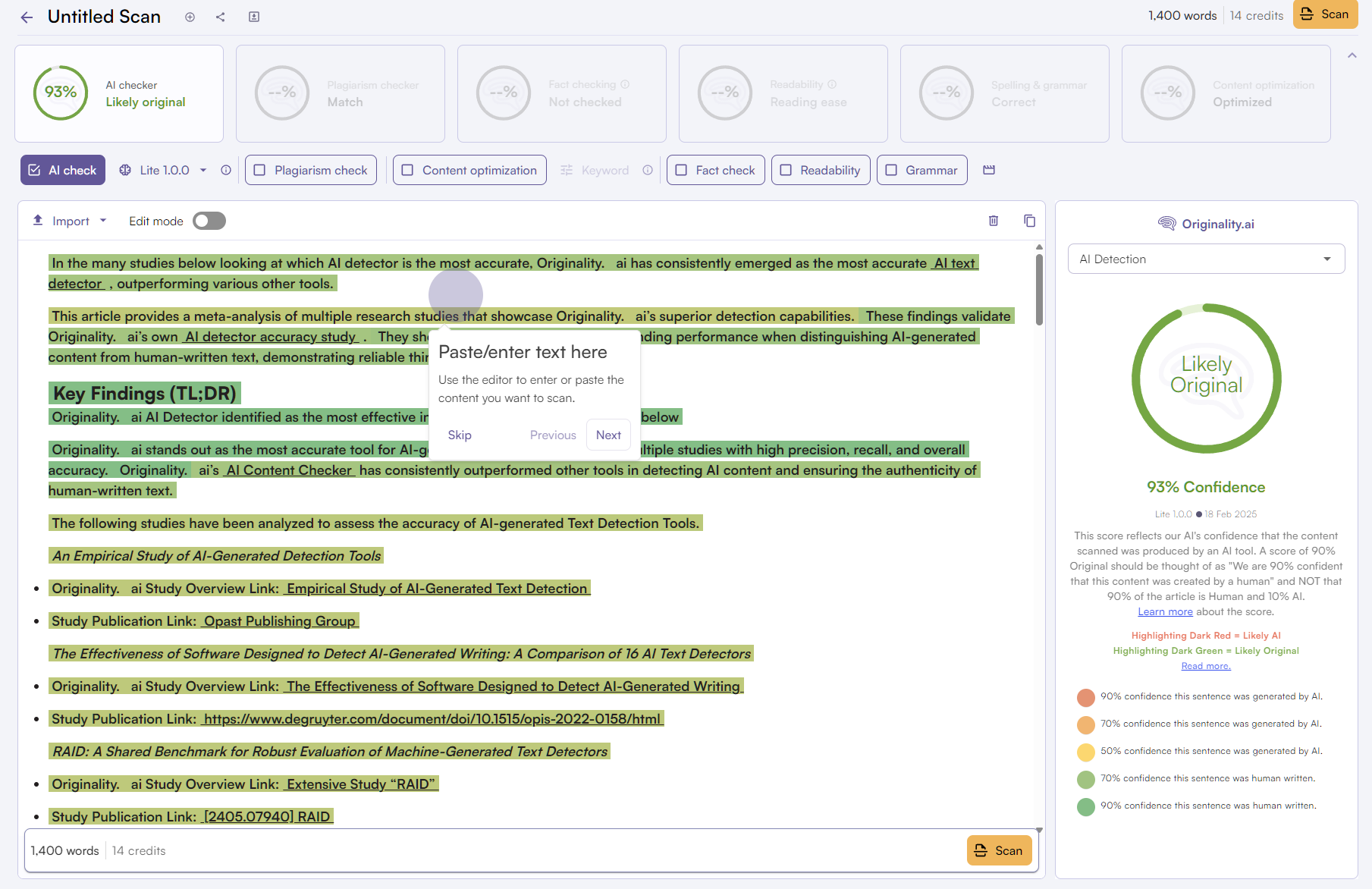
Task: Click Next in the tutorial popup
Action: point(608,435)
